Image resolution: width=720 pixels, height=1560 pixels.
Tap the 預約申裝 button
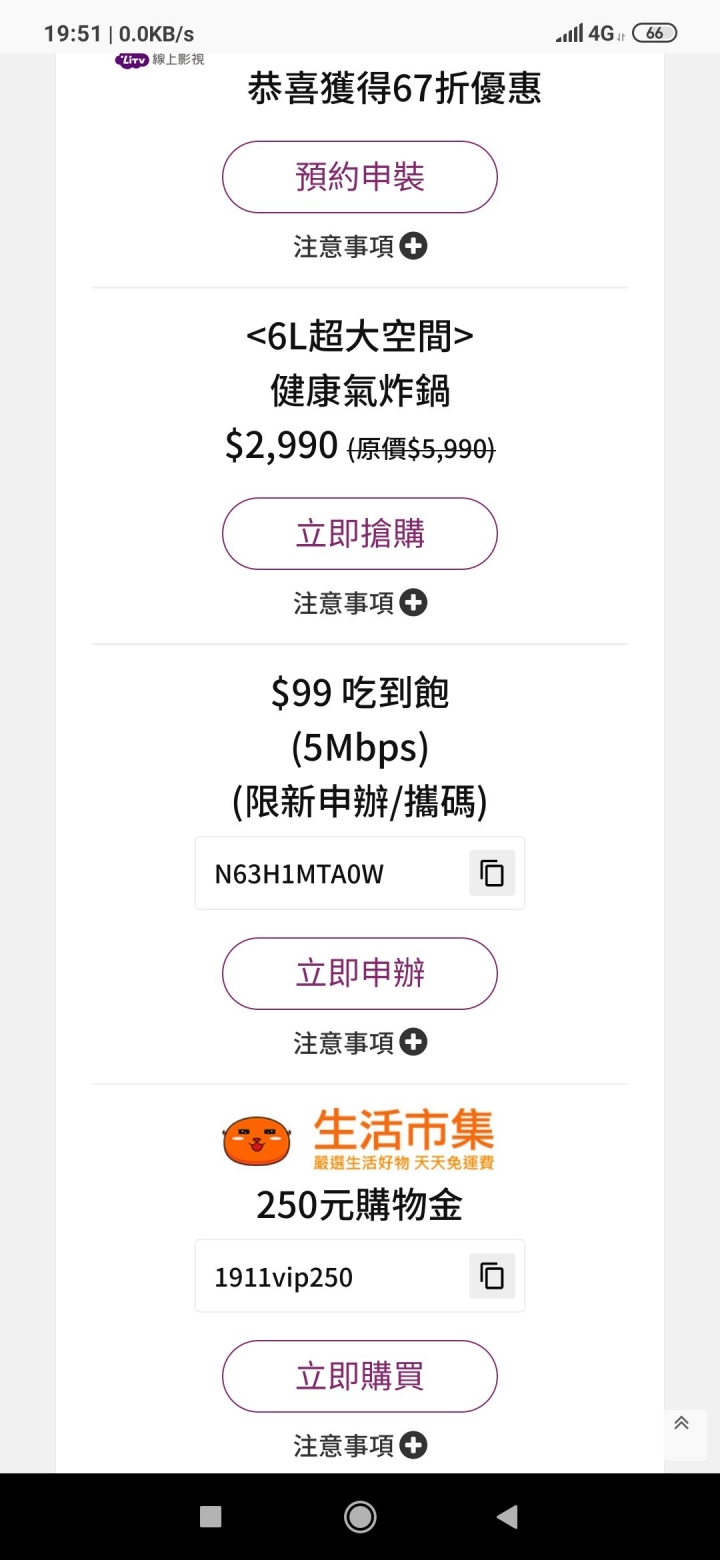point(360,177)
